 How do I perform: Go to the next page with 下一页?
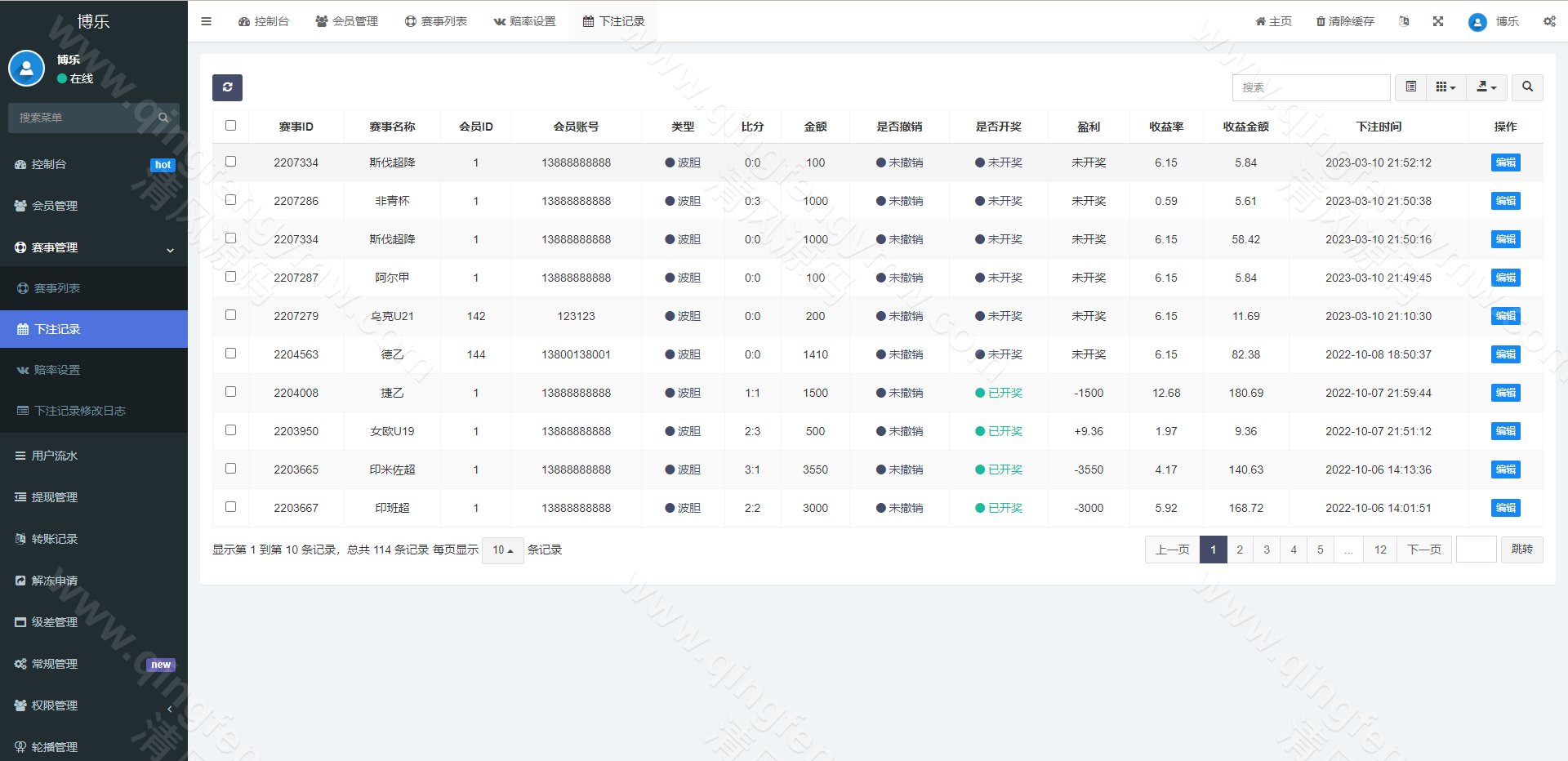(x=1424, y=550)
